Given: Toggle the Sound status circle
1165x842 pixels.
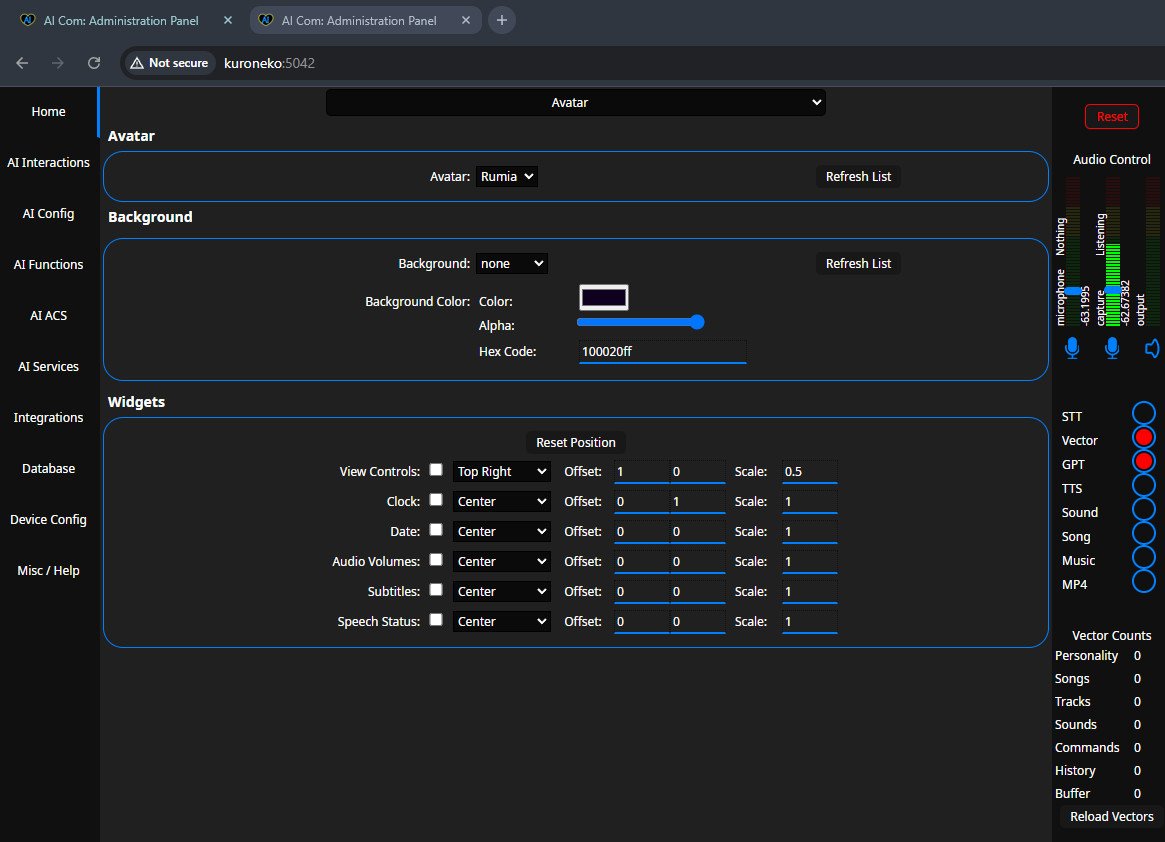Looking at the screenshot, I should coord(1143,509).
